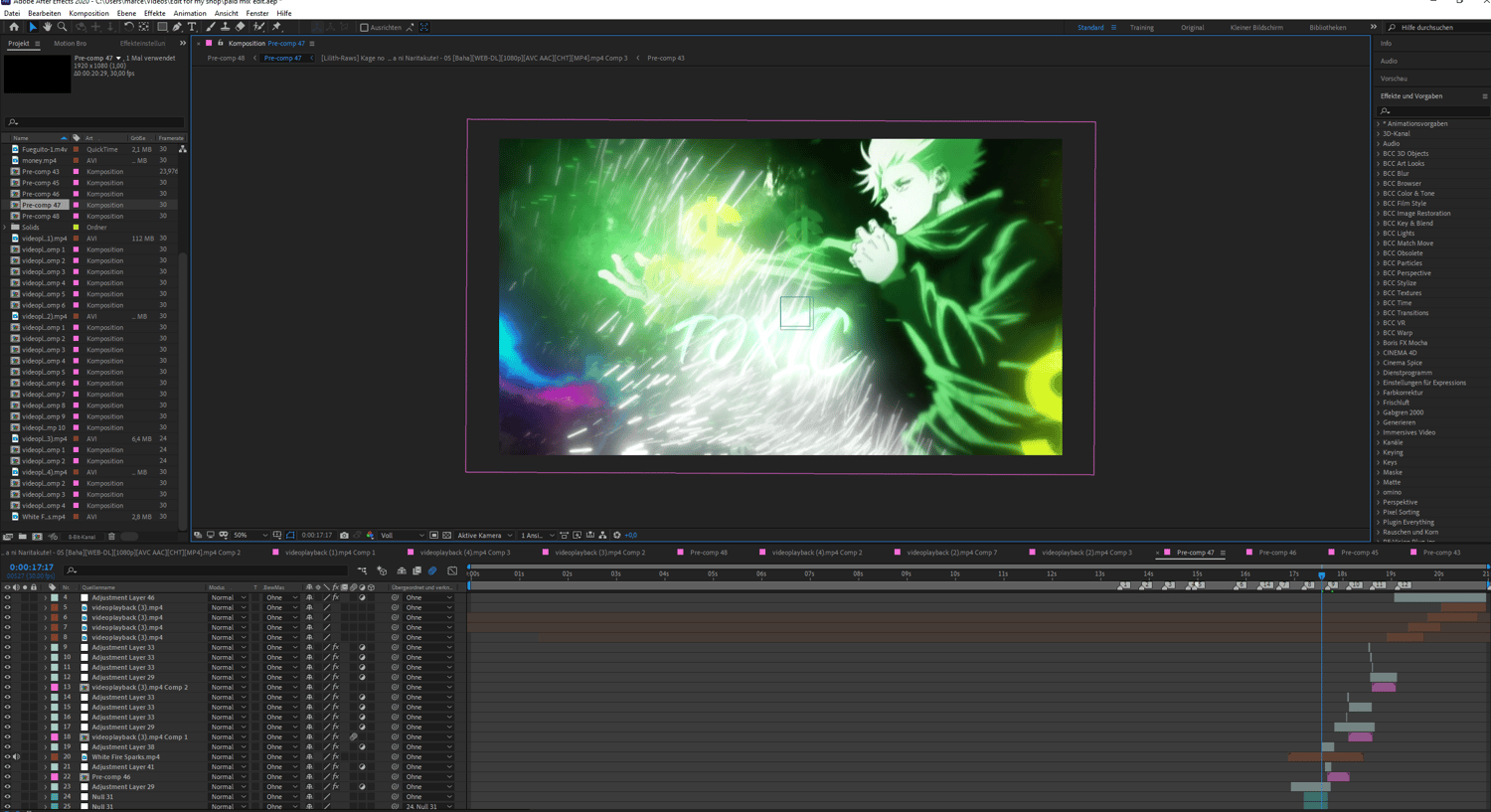1491x812 pixels.
Task: Click the 8-Bit-Kanal color depth button
Action: [x=82, y=537]
